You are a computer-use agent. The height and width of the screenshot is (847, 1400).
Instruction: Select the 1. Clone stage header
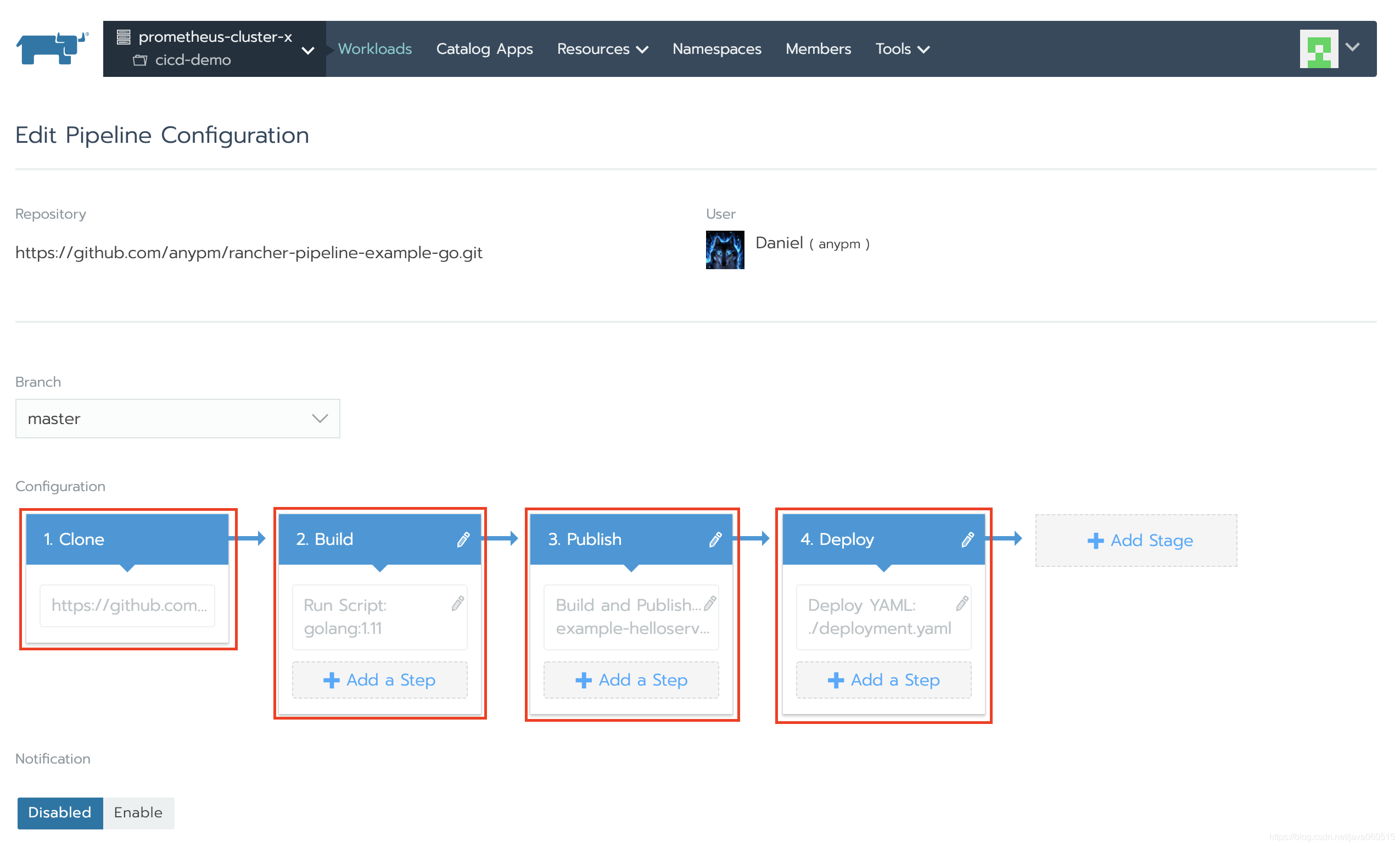127,539
